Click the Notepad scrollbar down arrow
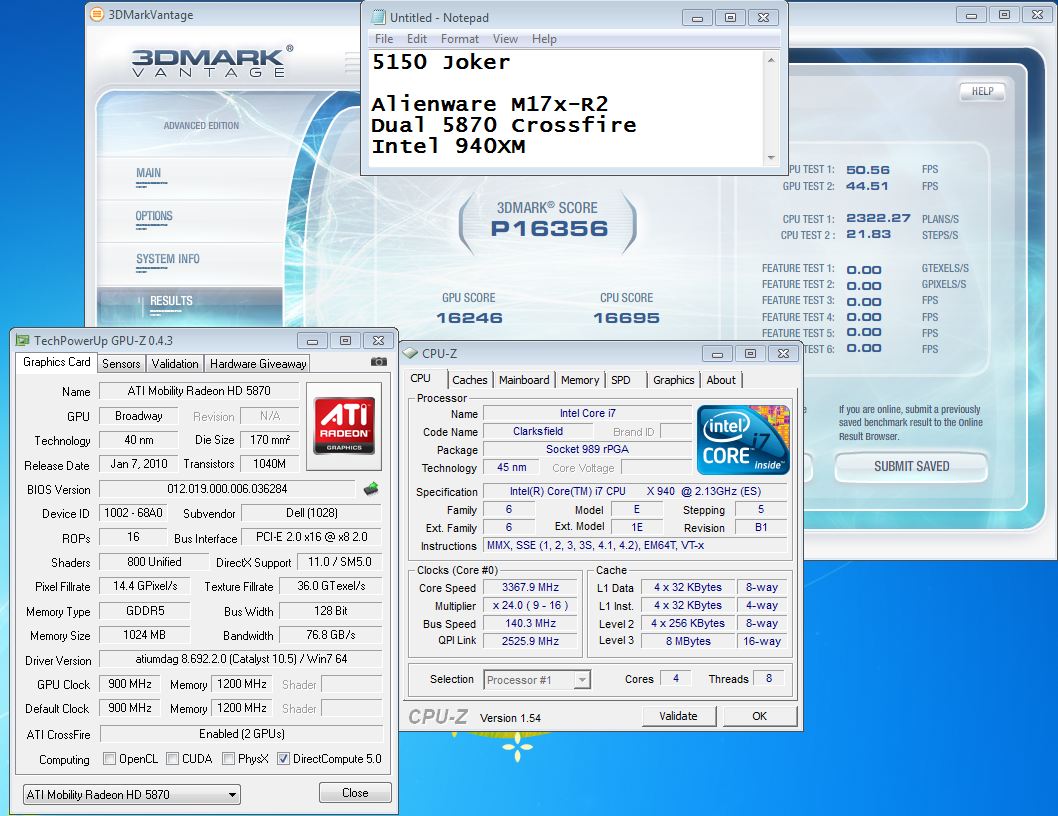 (771, 158)
